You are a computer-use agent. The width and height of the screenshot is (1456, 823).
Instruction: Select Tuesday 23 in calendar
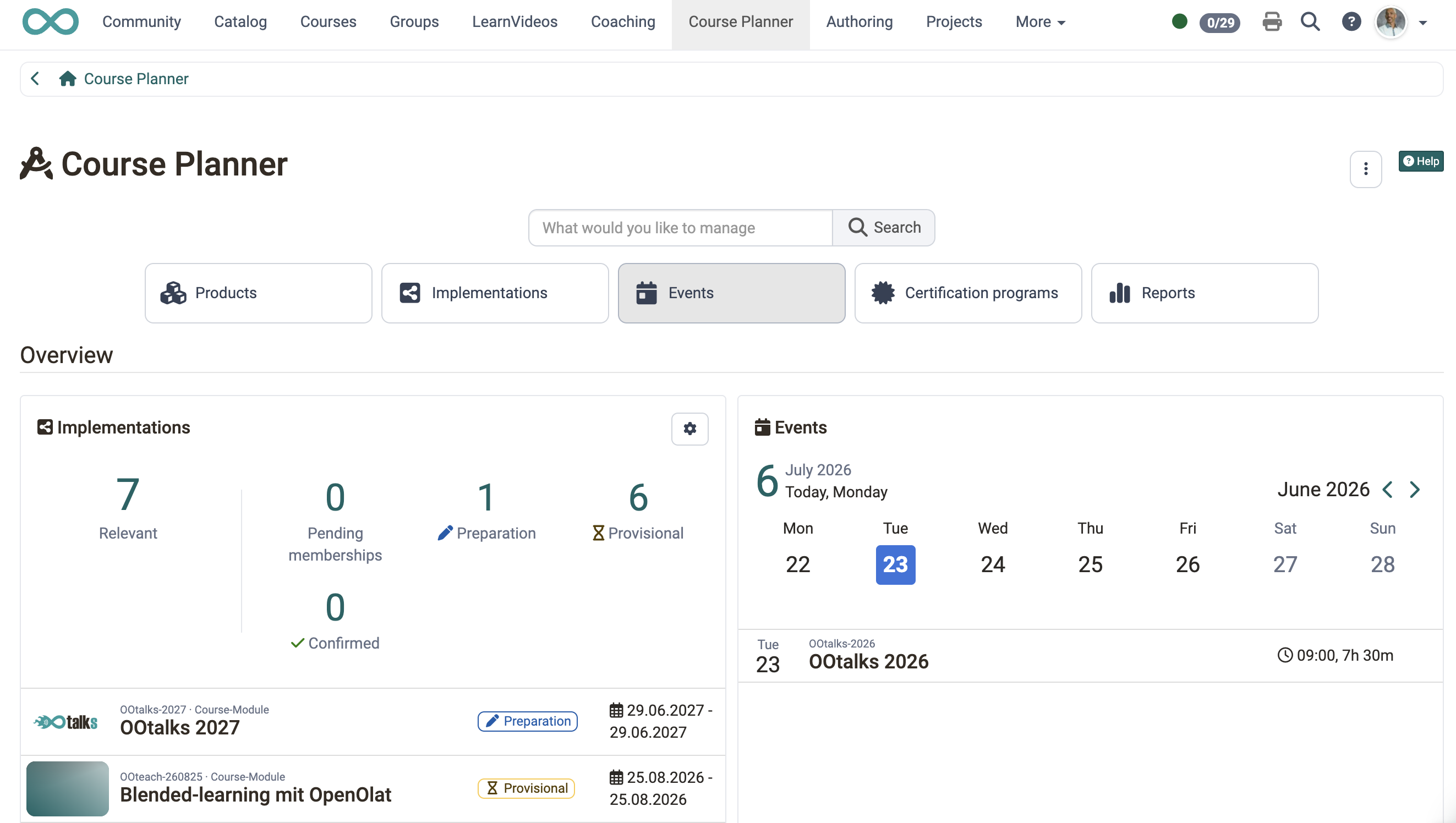click(x=895, y=564)
